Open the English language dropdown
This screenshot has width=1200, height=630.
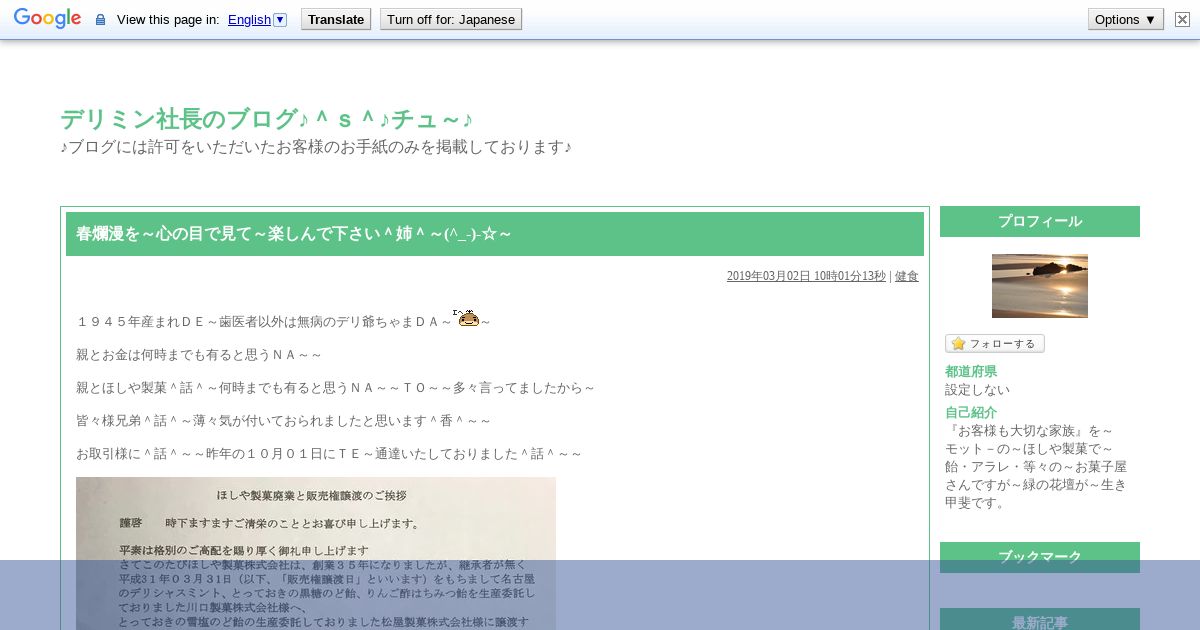(257, 19)
